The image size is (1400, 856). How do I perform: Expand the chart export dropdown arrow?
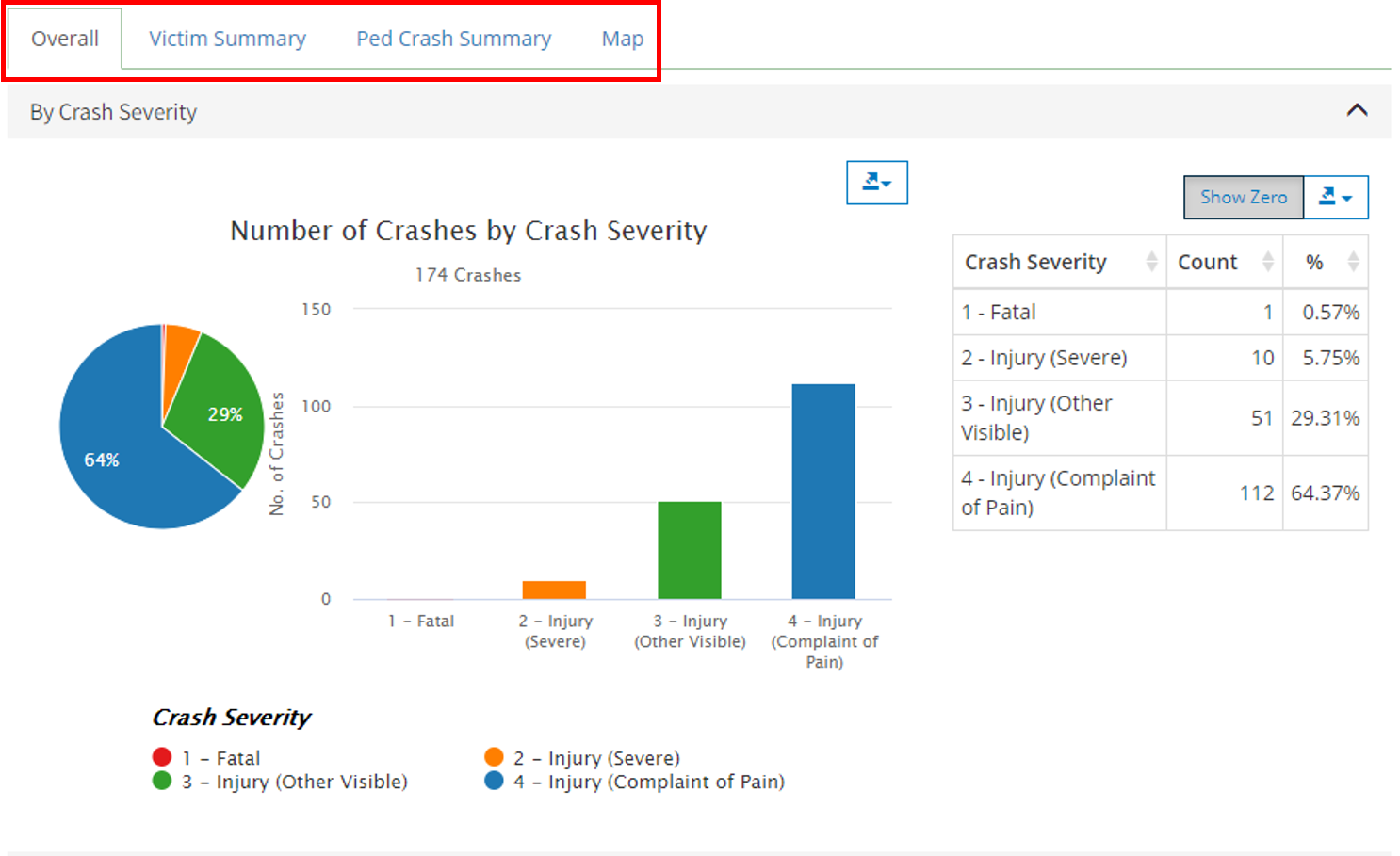pyautogui.click(x=887, y=183)
